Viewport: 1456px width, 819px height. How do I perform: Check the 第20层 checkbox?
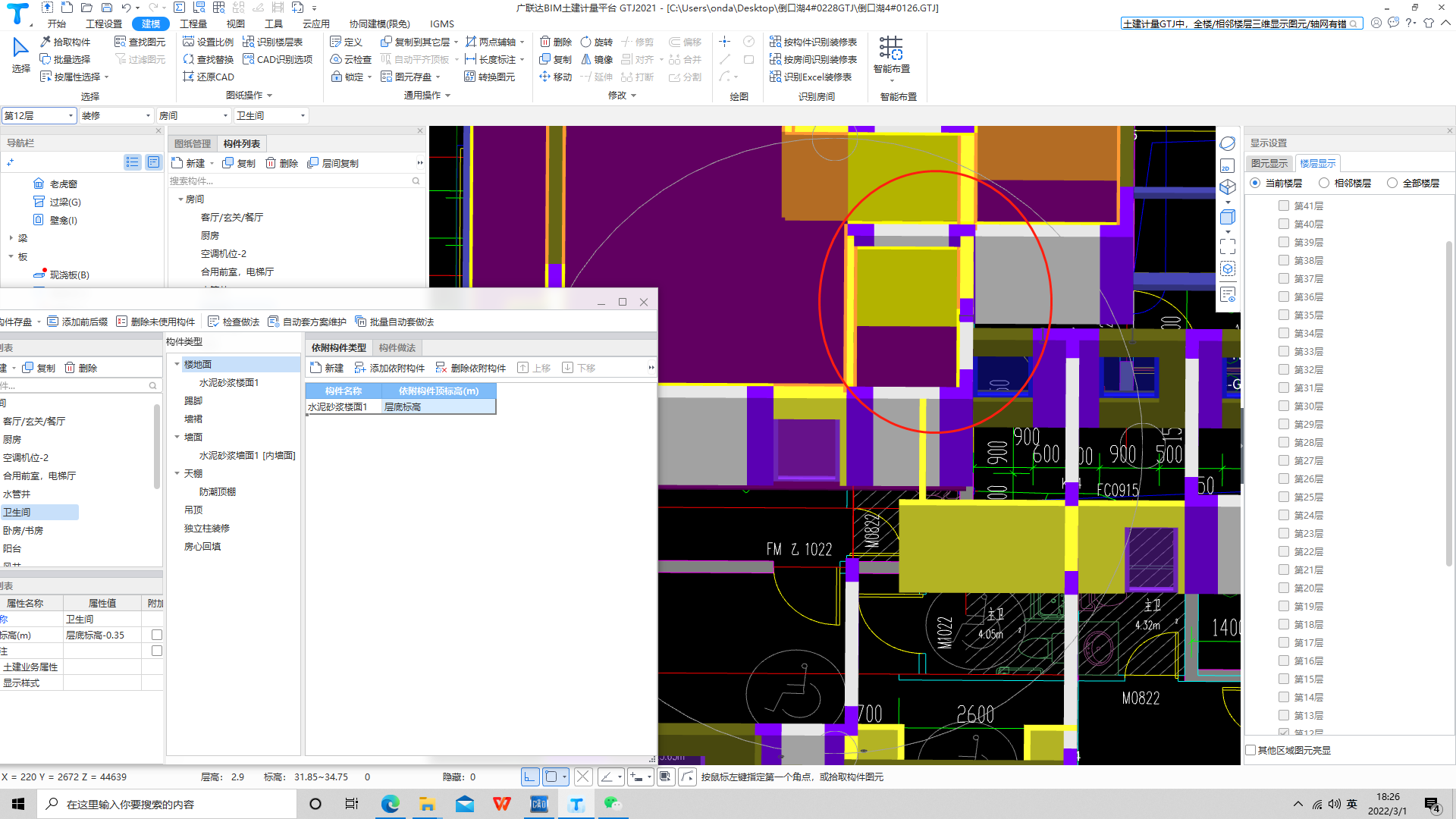(1284, 588)
